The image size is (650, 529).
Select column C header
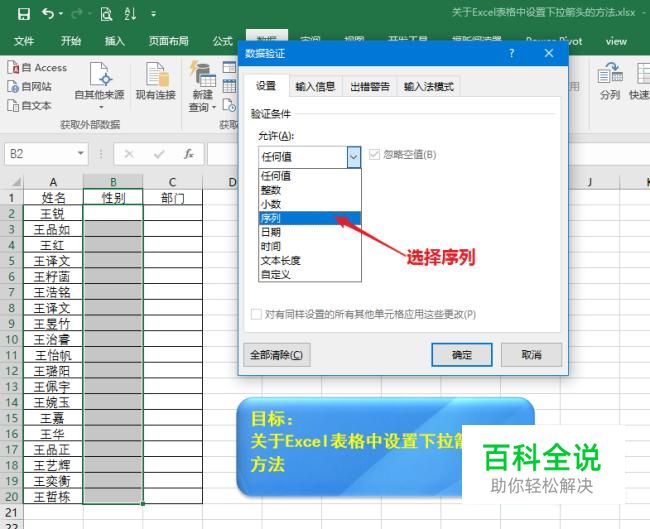pyautogui.click(x=172, y=182)
